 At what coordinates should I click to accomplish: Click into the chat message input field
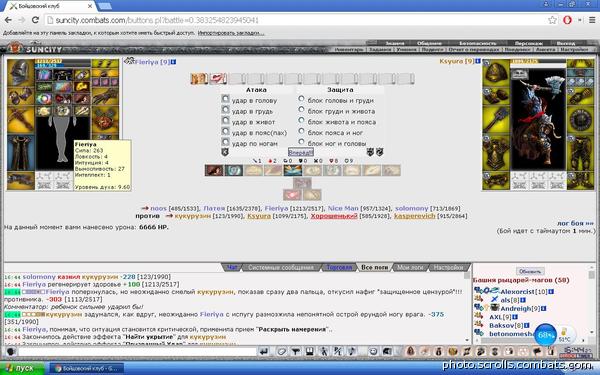(x=137, y=351)
